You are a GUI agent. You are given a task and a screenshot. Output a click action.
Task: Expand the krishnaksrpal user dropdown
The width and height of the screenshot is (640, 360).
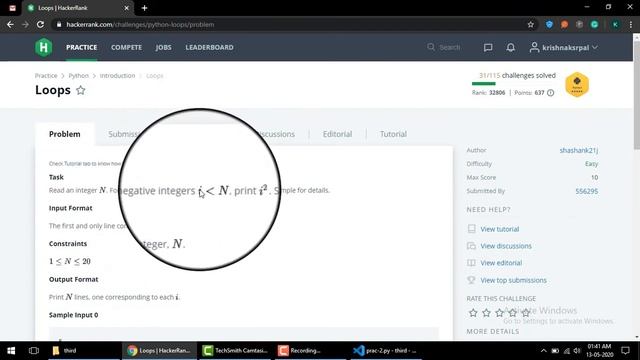click(564, 48)
